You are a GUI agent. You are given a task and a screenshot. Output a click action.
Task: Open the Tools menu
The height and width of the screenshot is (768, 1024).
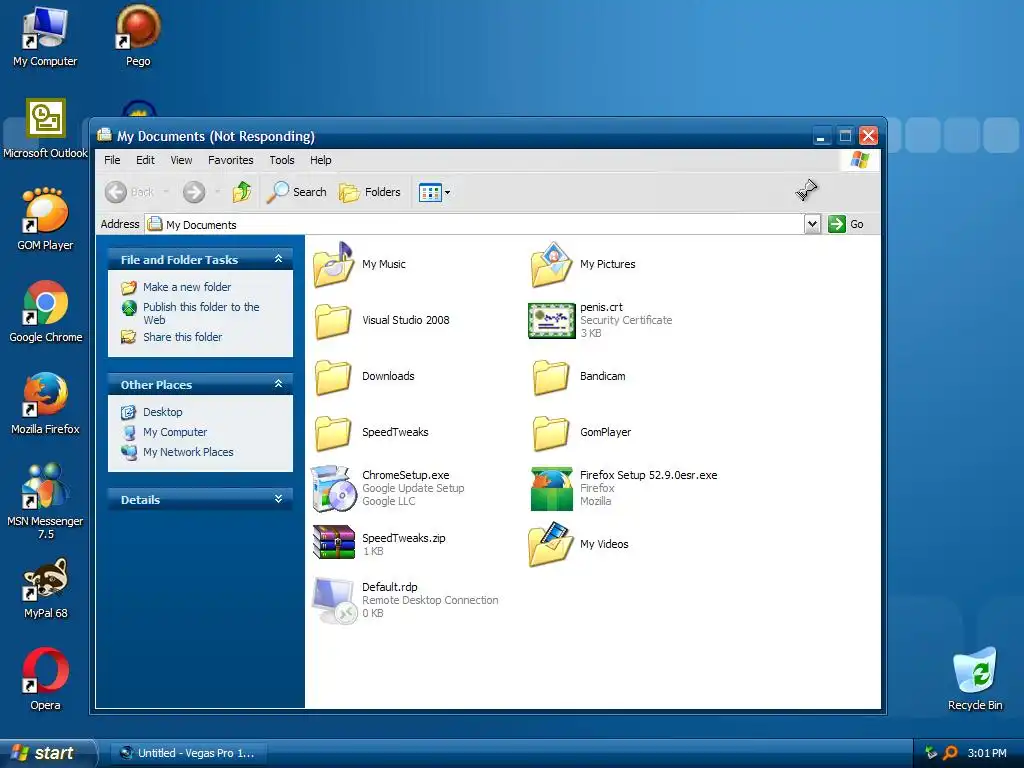coord(281,160)
